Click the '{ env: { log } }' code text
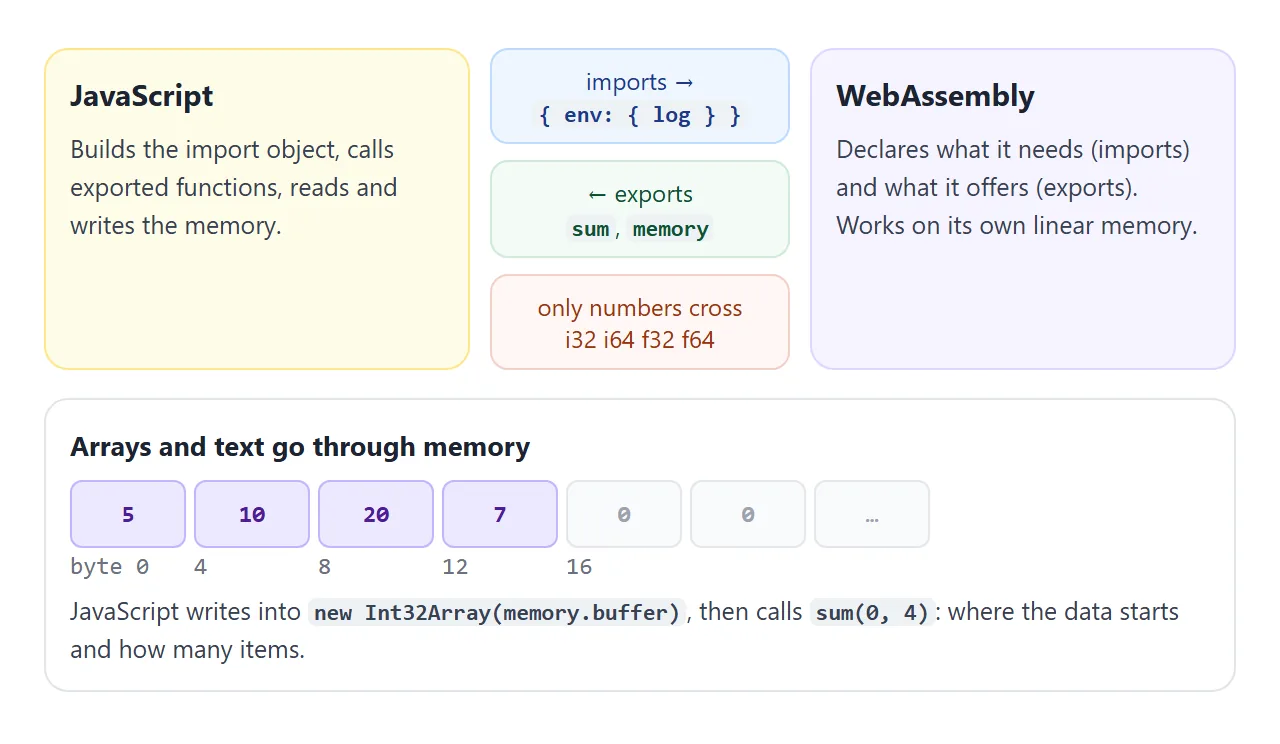 tap(640, 115)
